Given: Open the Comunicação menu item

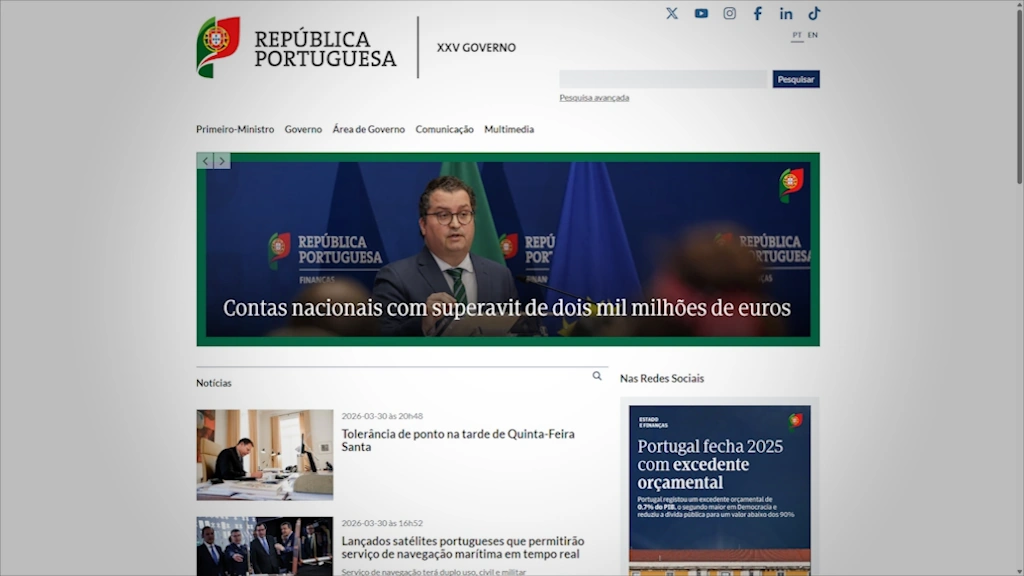Looking at the screenshot, I should (x=444, y=129).
